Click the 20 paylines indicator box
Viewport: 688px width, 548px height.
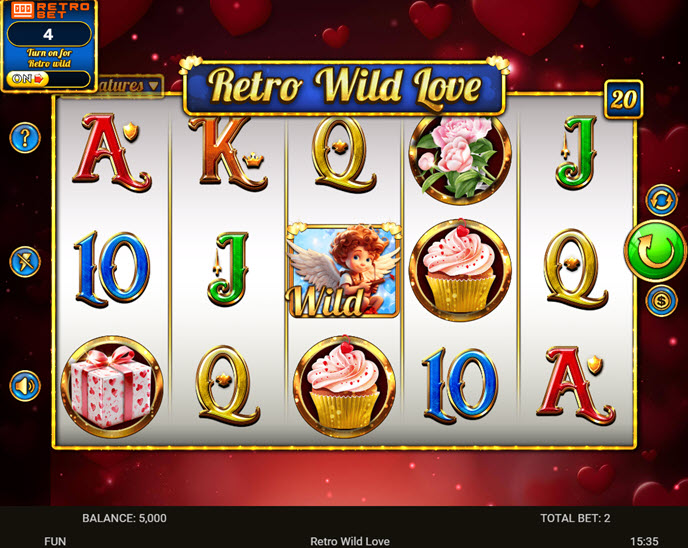(623, 99)
